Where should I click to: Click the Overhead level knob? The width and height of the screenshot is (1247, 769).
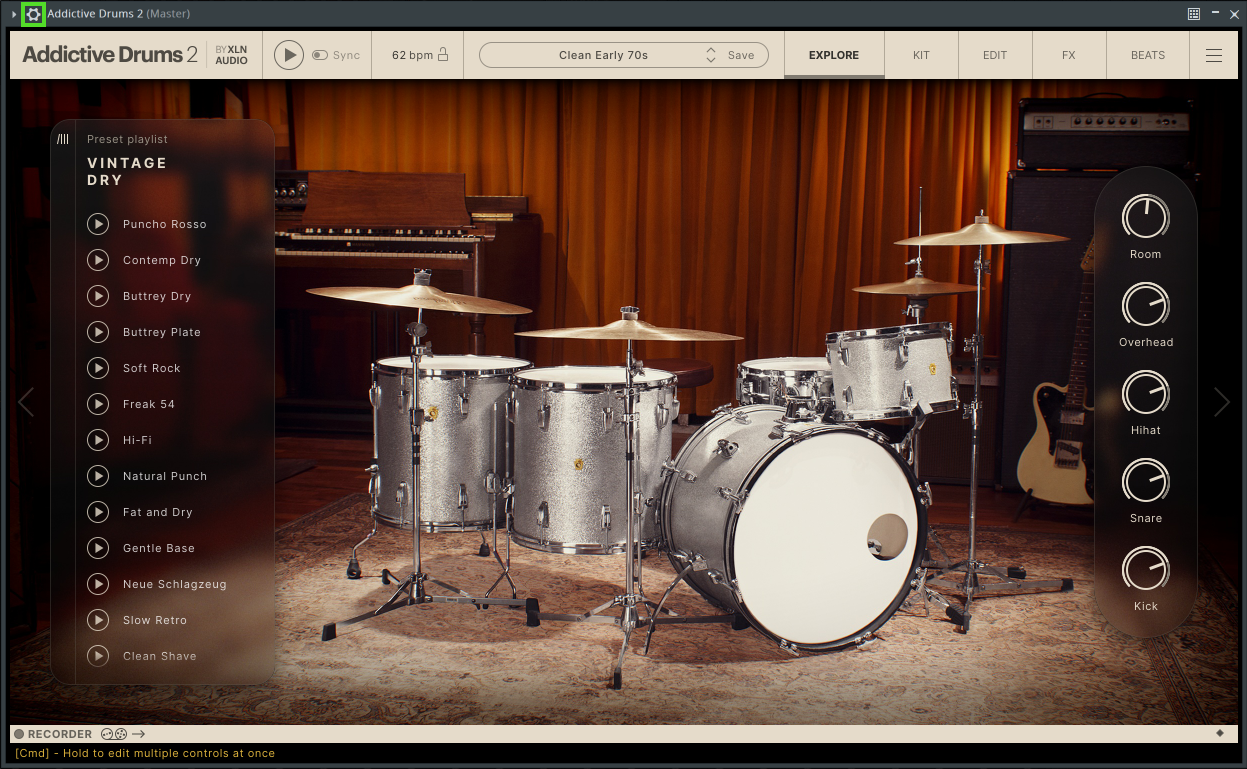1146,305
